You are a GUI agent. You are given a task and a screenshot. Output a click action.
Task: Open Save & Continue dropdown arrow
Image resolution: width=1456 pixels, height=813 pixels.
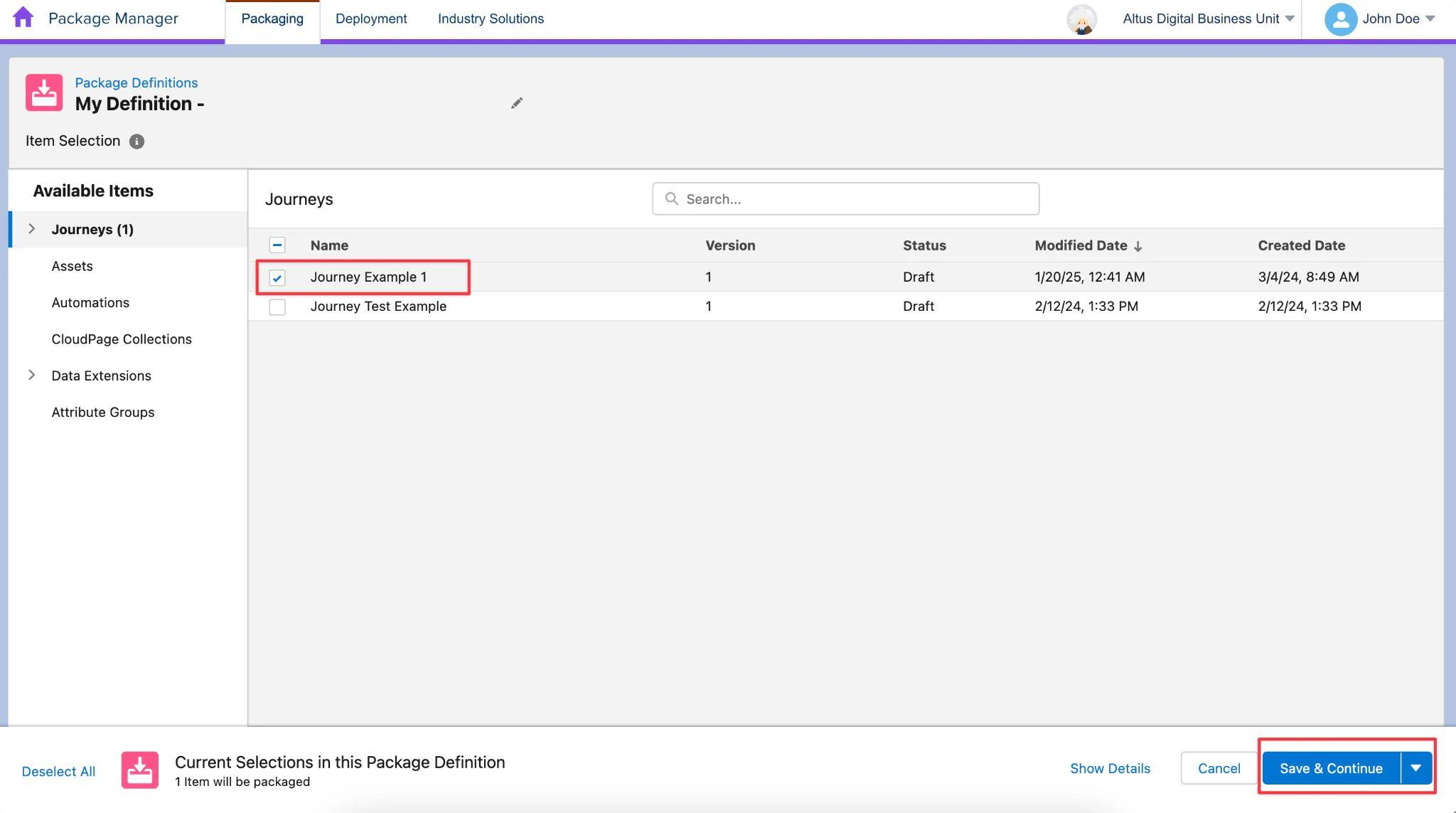click(1416, 768)
